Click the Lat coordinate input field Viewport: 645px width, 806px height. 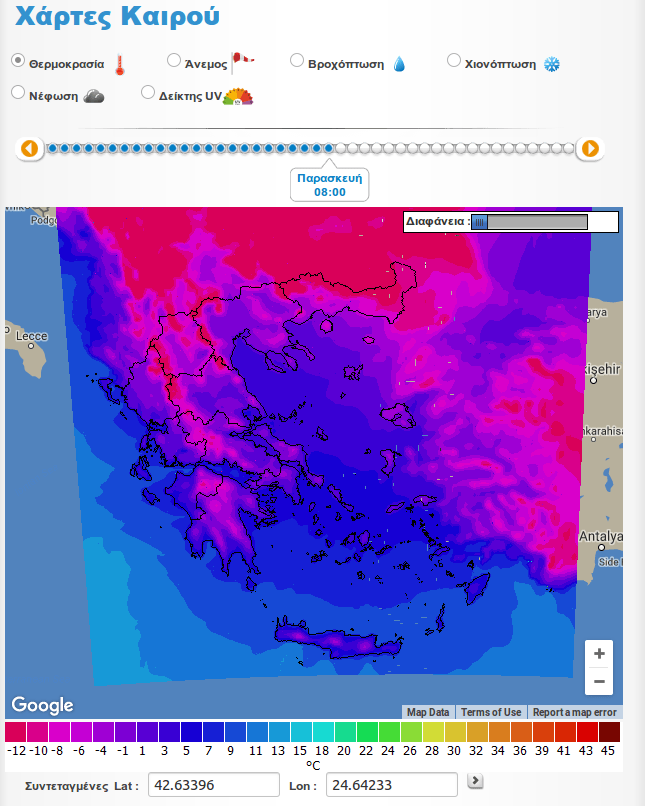point(214,785)
